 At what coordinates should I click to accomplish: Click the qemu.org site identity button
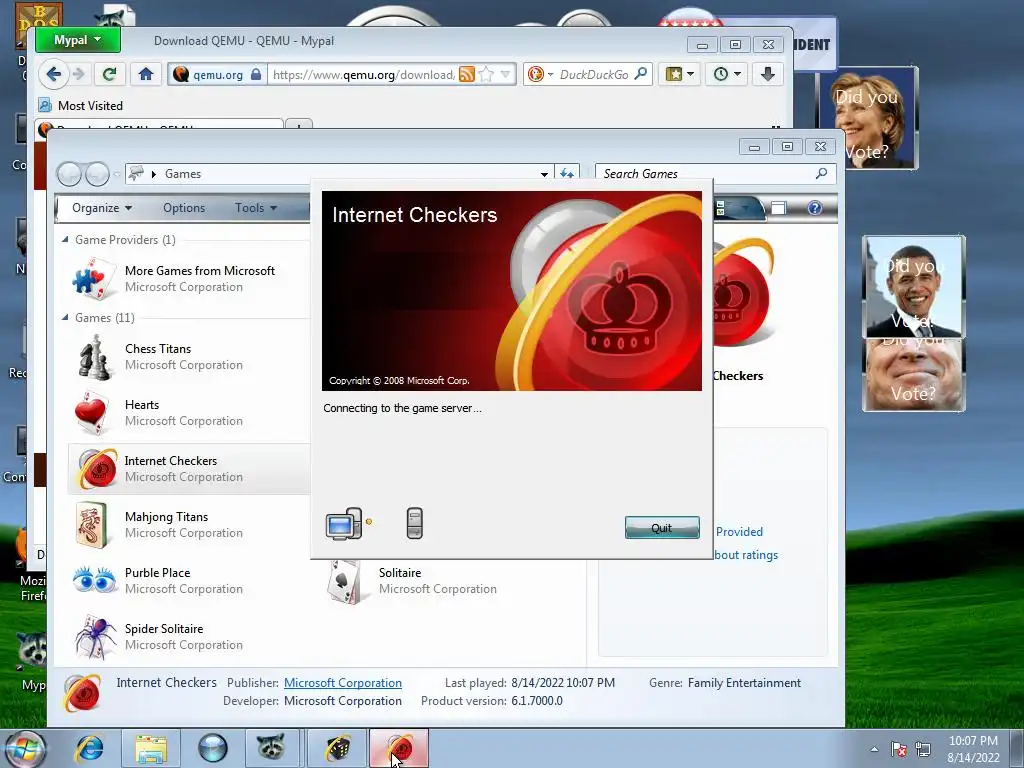pyautogui.click(x=217, y=74)
